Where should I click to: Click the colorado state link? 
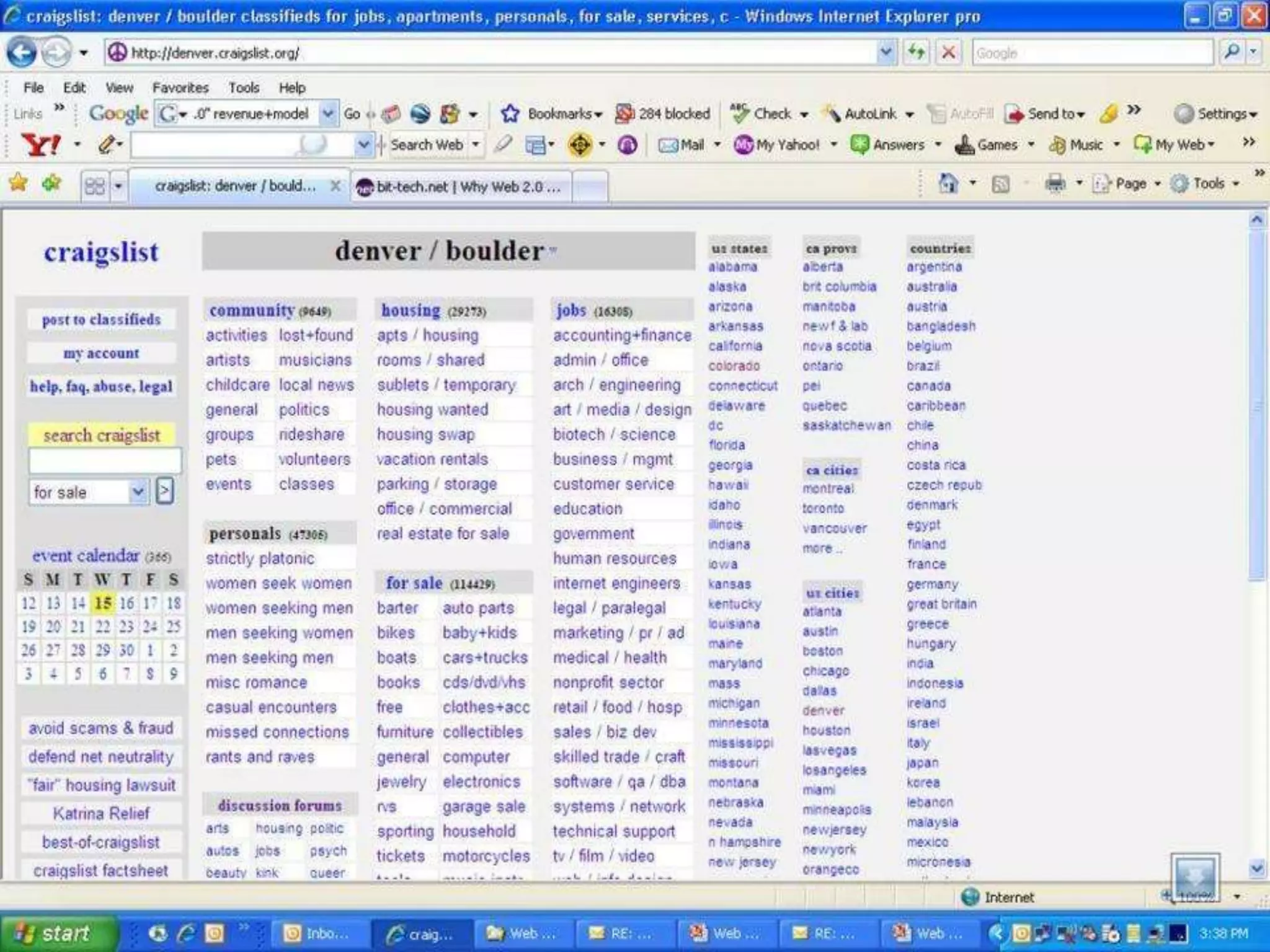click(x=734, y=366)
